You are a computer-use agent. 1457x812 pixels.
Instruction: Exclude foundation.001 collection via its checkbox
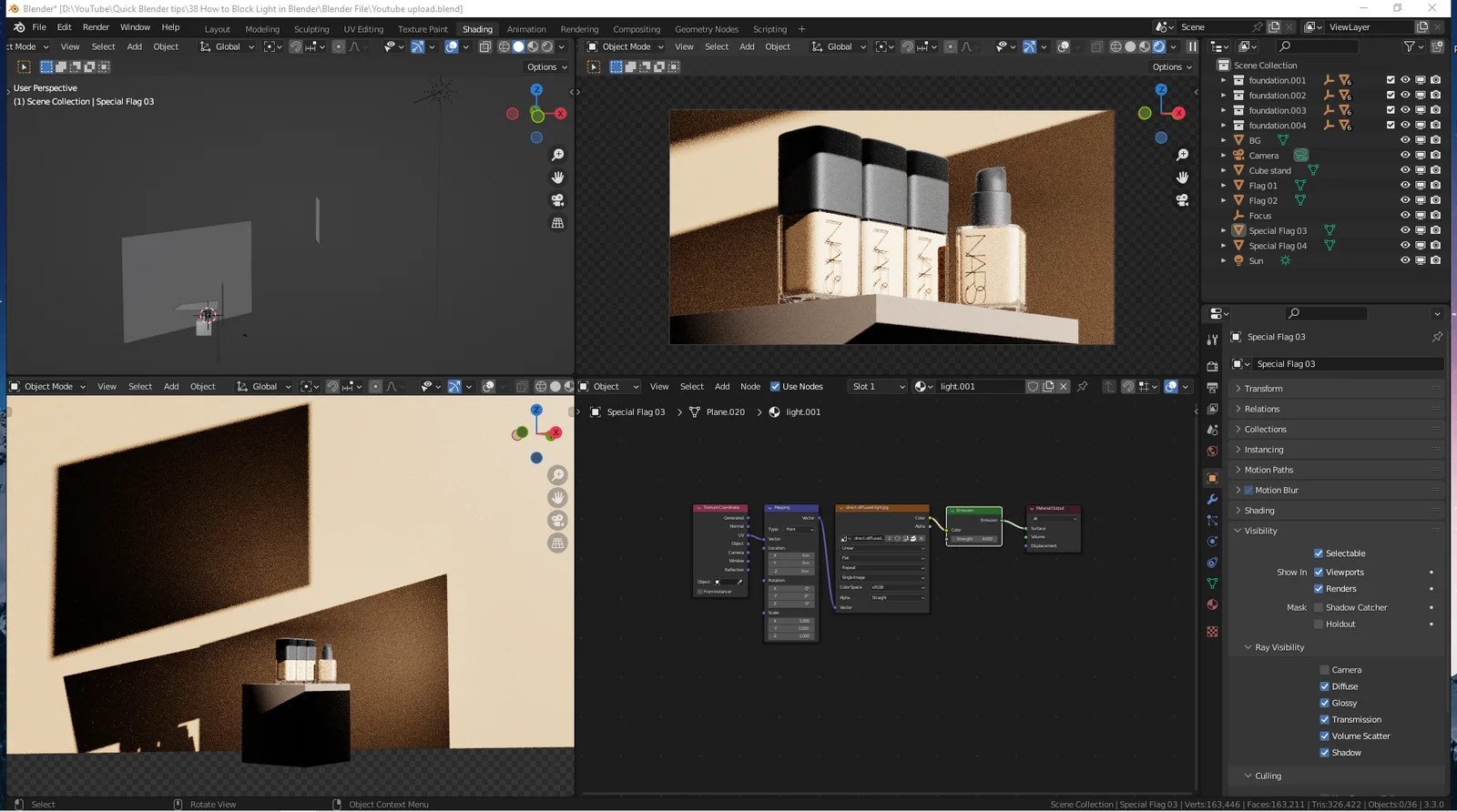[1391, 80]
